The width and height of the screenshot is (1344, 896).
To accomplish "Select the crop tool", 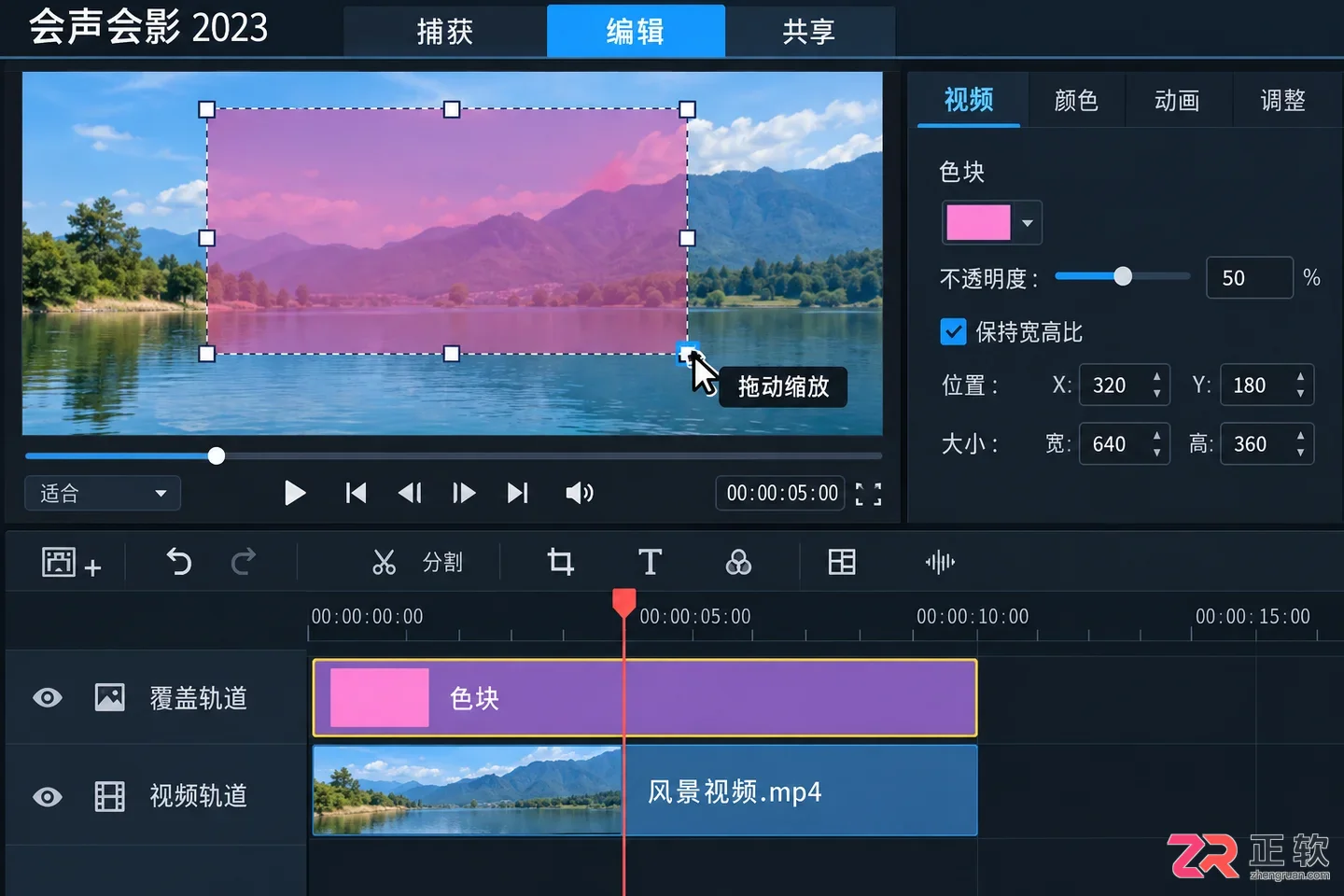I will pos(560,562).
